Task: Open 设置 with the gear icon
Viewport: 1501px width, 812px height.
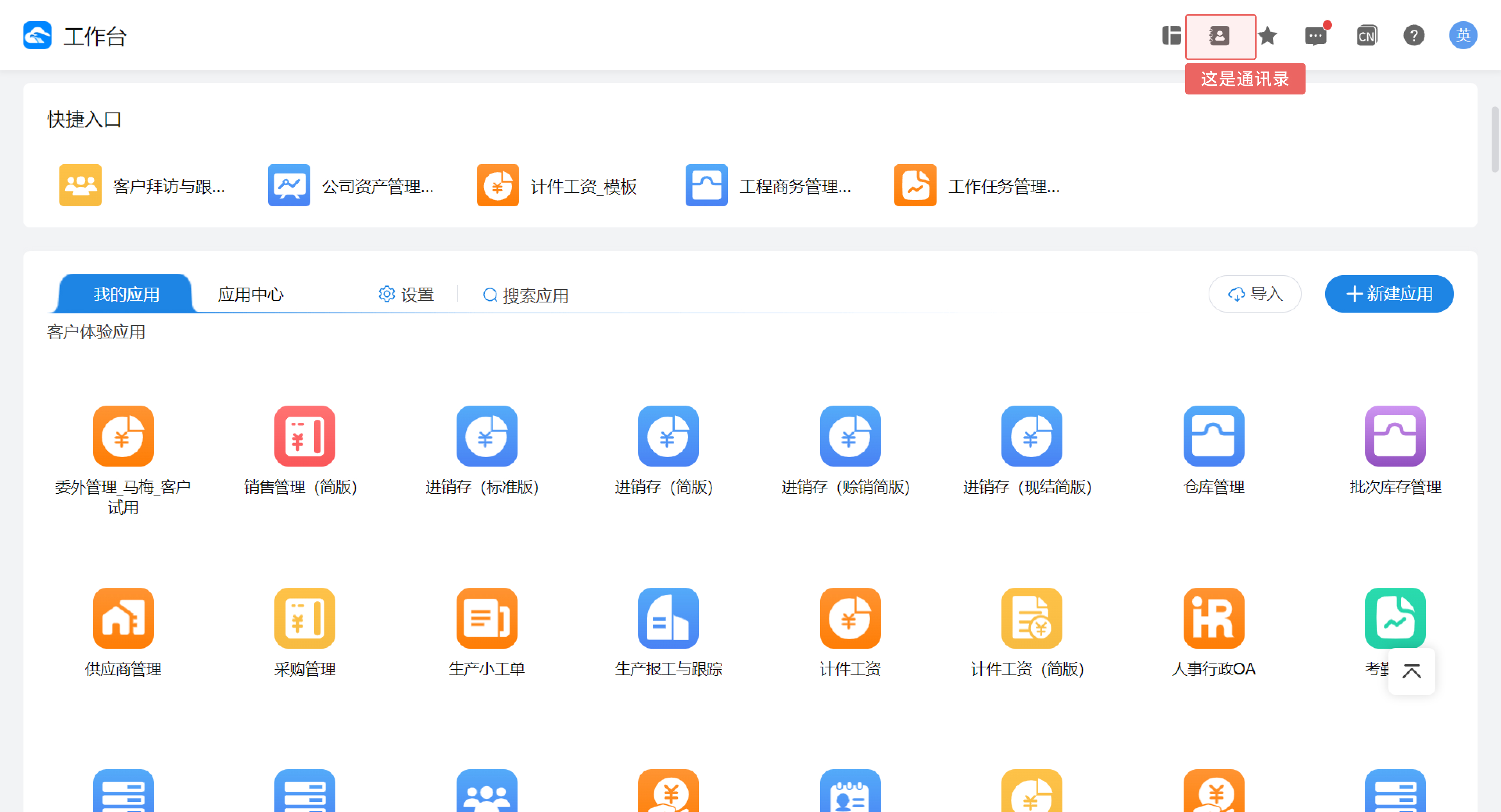Action: point(406,294)
